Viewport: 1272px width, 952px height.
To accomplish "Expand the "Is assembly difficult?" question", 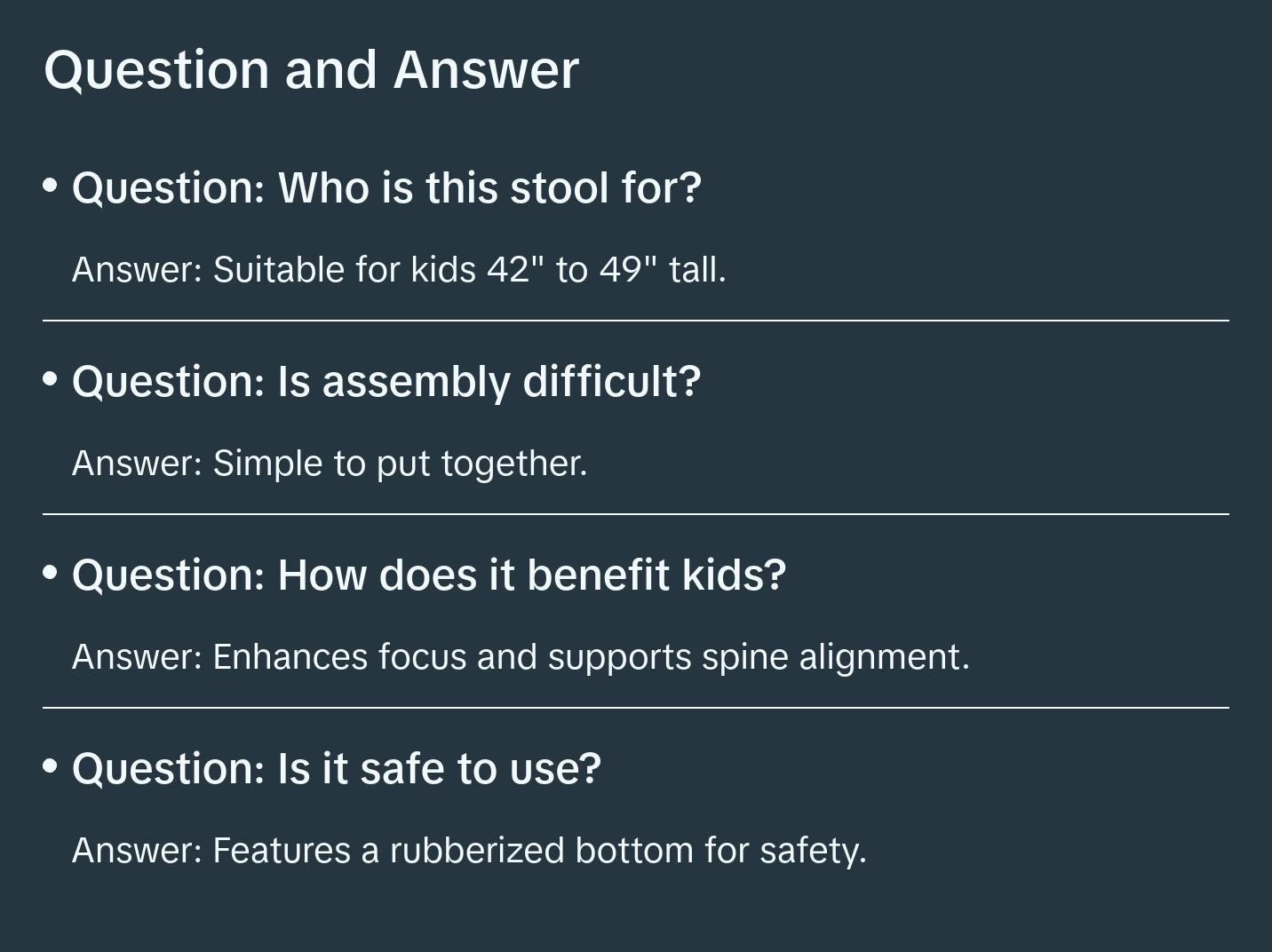I will coord(386,382).
